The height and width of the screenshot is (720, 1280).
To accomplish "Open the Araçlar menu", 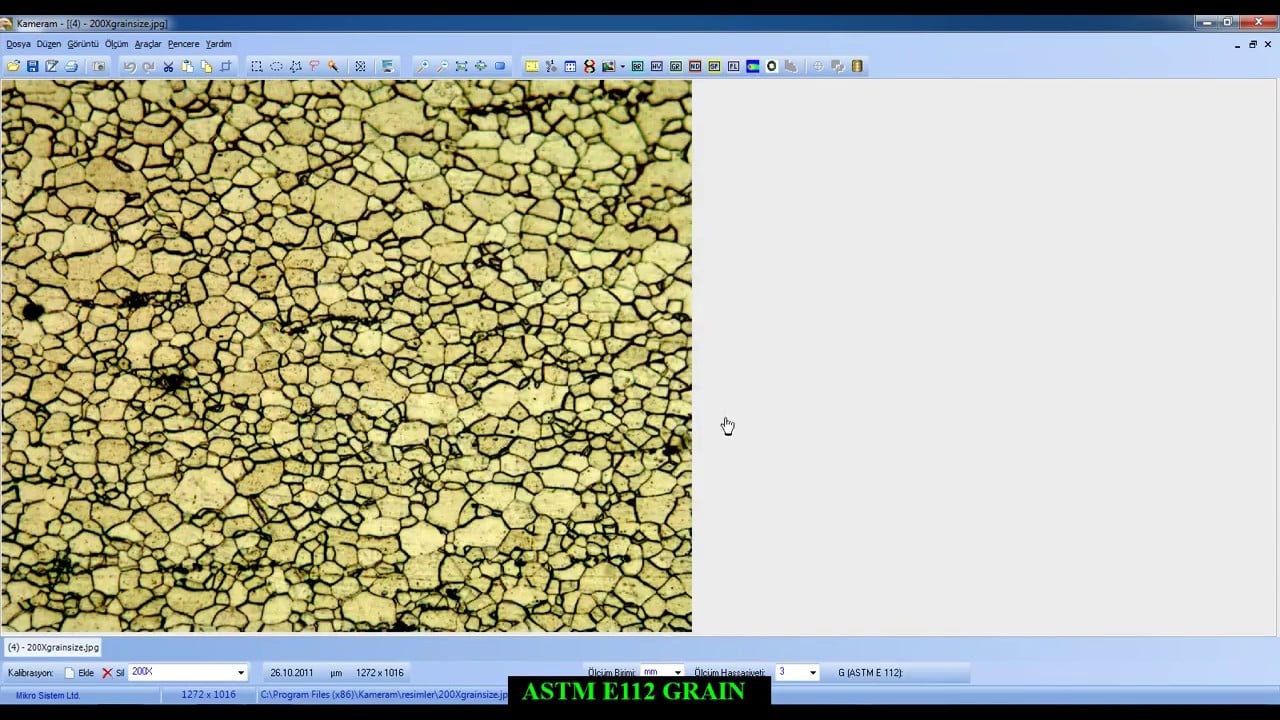I will click(x=148, y=44).
